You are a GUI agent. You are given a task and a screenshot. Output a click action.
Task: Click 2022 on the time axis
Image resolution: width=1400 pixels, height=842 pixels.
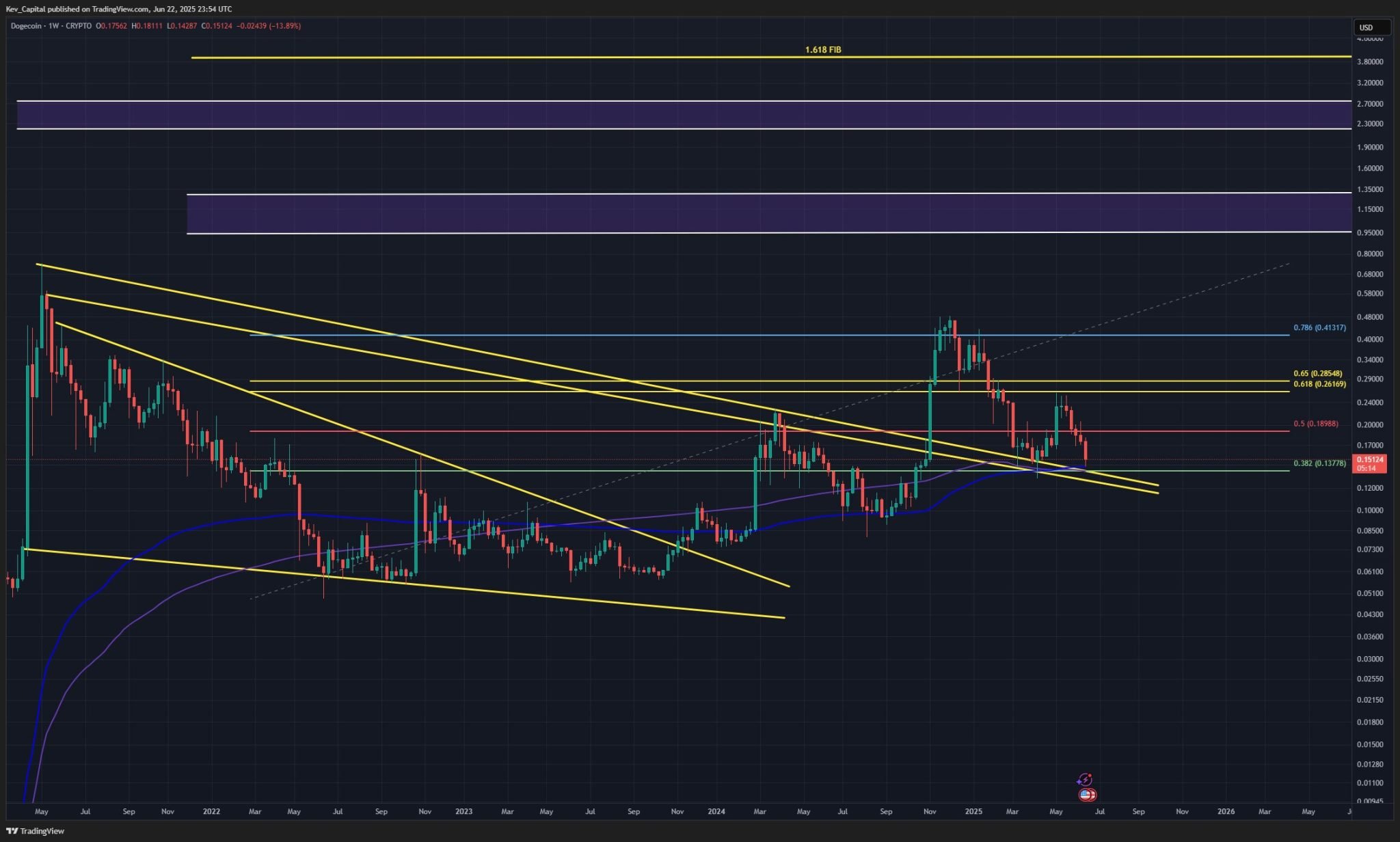pos(212,812)
